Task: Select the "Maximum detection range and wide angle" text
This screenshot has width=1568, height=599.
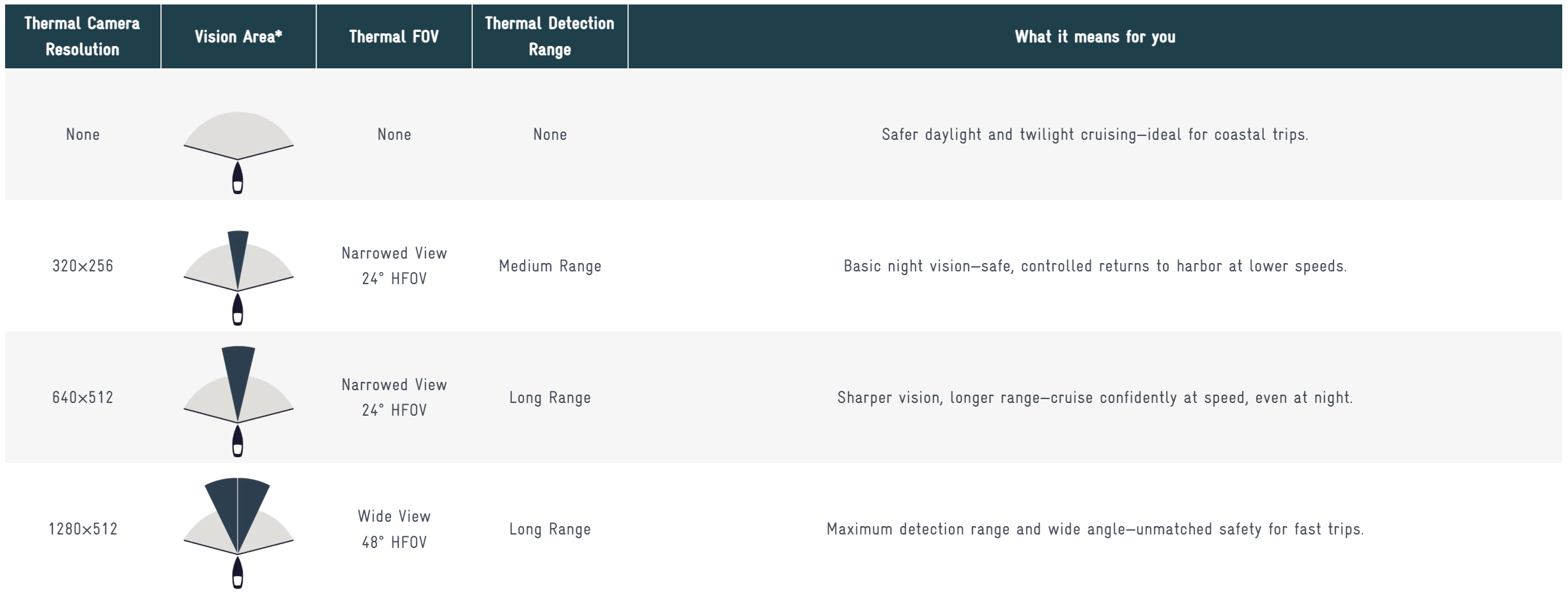Action: (x=1095, y=529)
